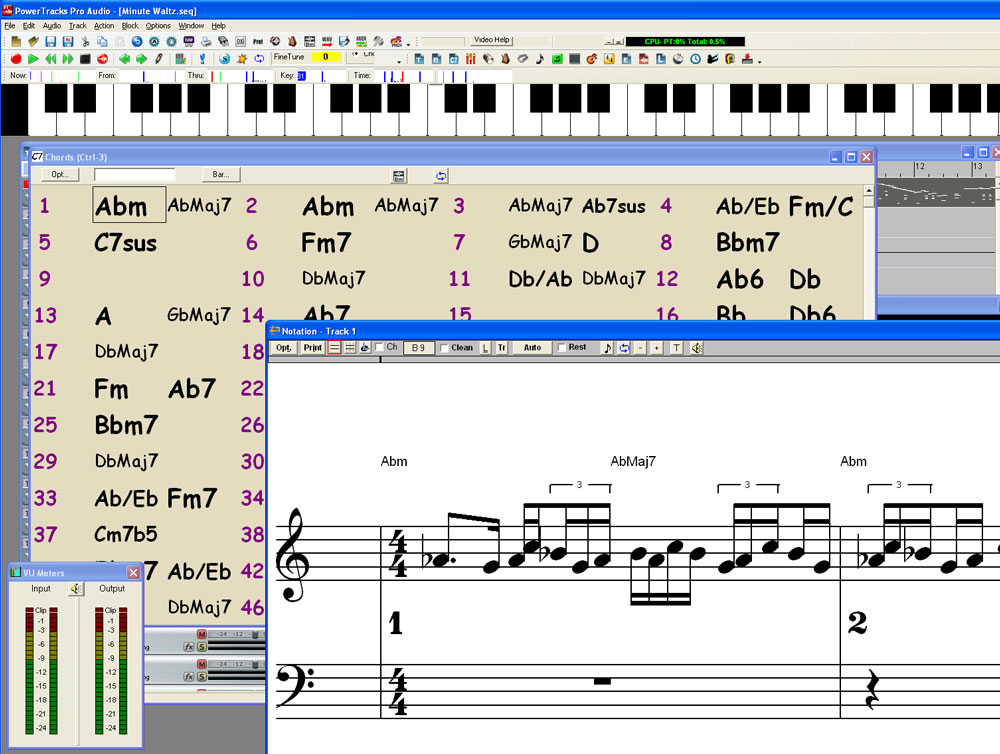This screenshot has height=754, width=1000.
Task: Toggle the Rest checkbox in Notation window
Action: (561, 348)
